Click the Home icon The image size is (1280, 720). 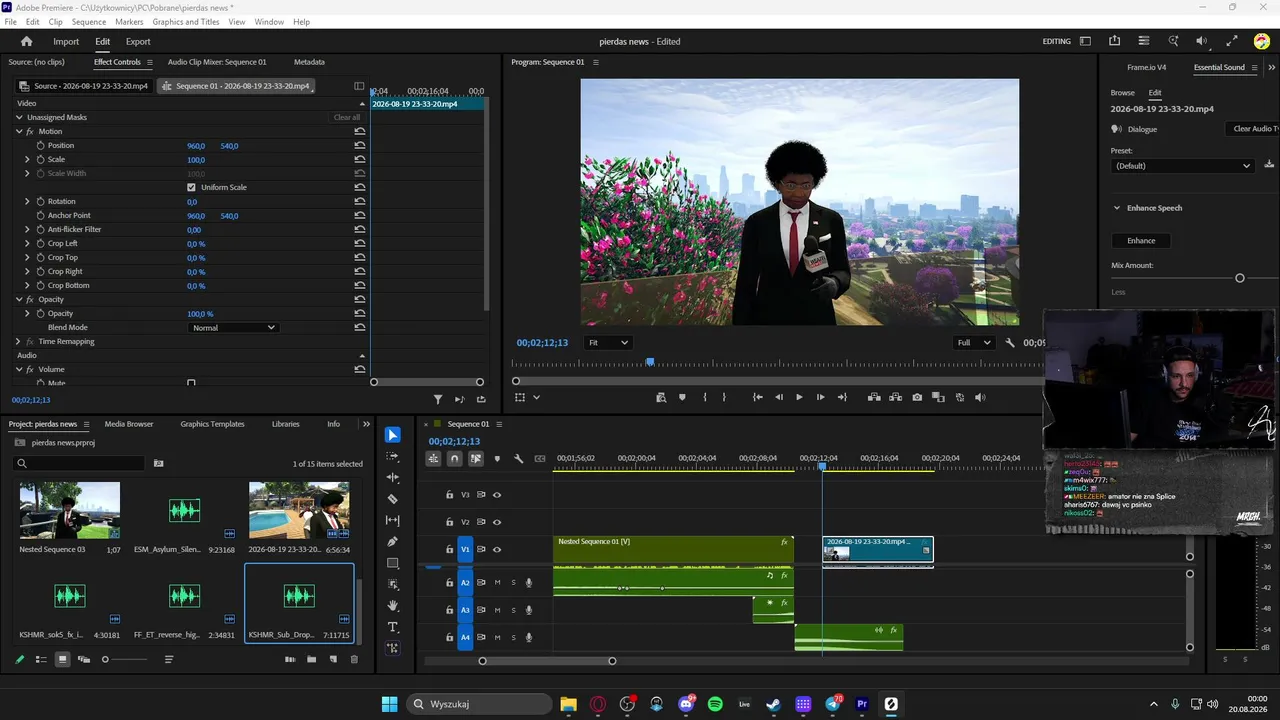26,41
